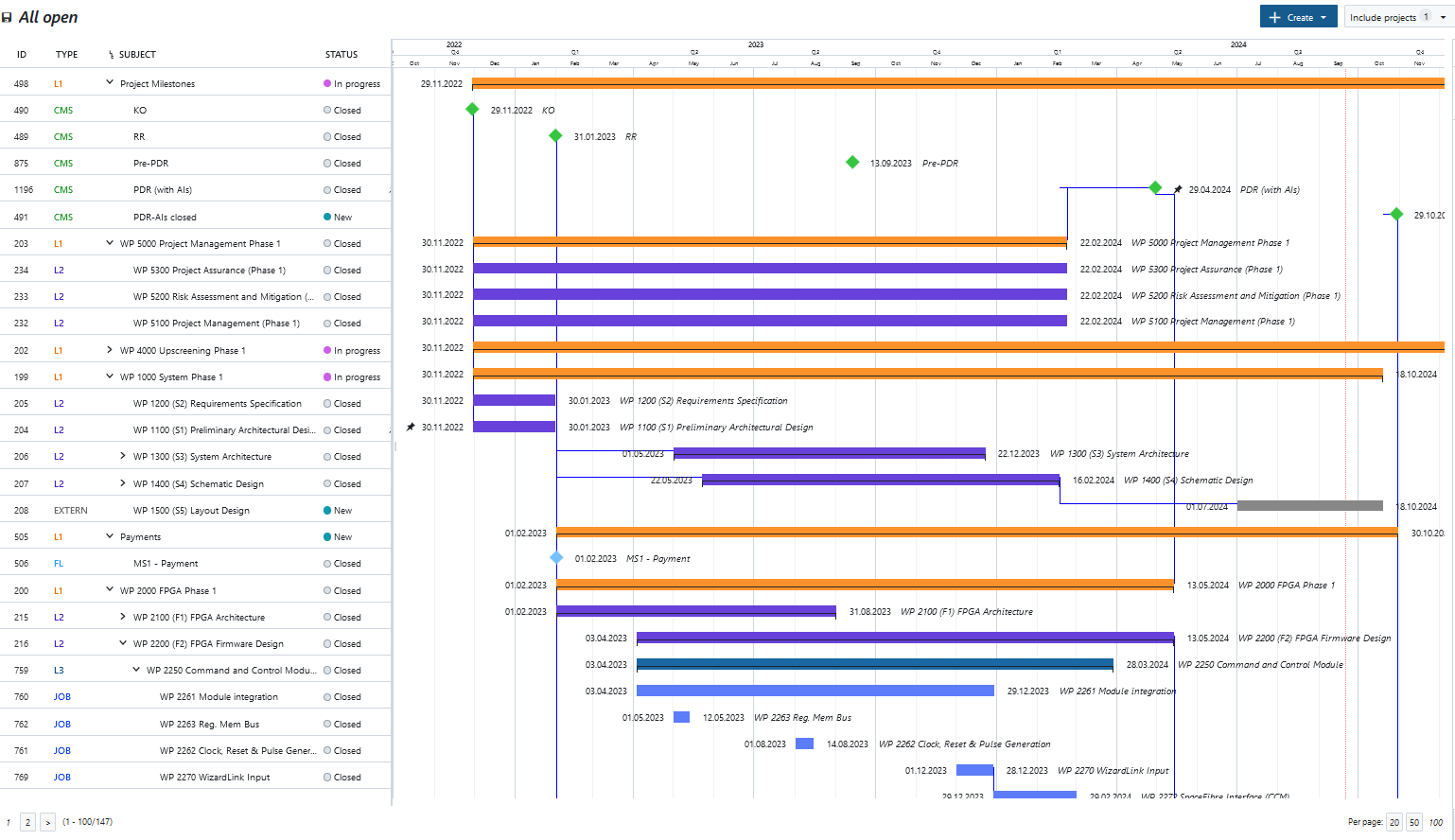Sort by the STATUS column header
The height and width of the screenshot is (840, 1455).
coord(342,55)
